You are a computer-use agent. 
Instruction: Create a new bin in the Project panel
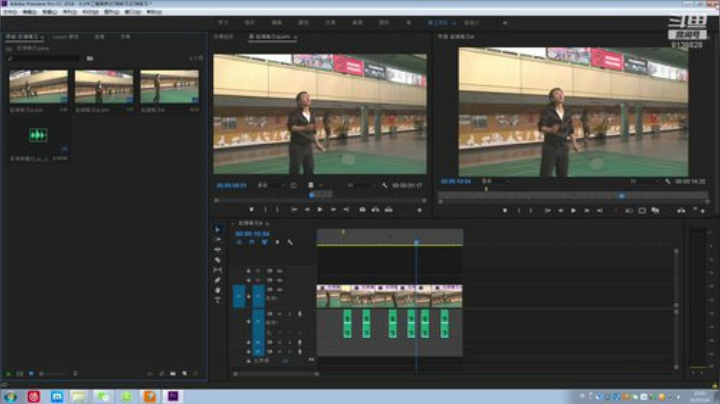pyautogui.click(x=173, y=374)
